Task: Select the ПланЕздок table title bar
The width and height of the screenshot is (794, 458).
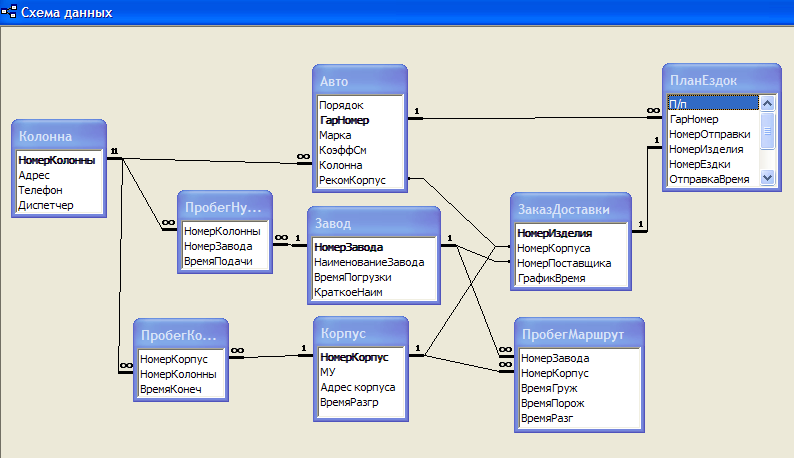Action: tap(722, 80)
